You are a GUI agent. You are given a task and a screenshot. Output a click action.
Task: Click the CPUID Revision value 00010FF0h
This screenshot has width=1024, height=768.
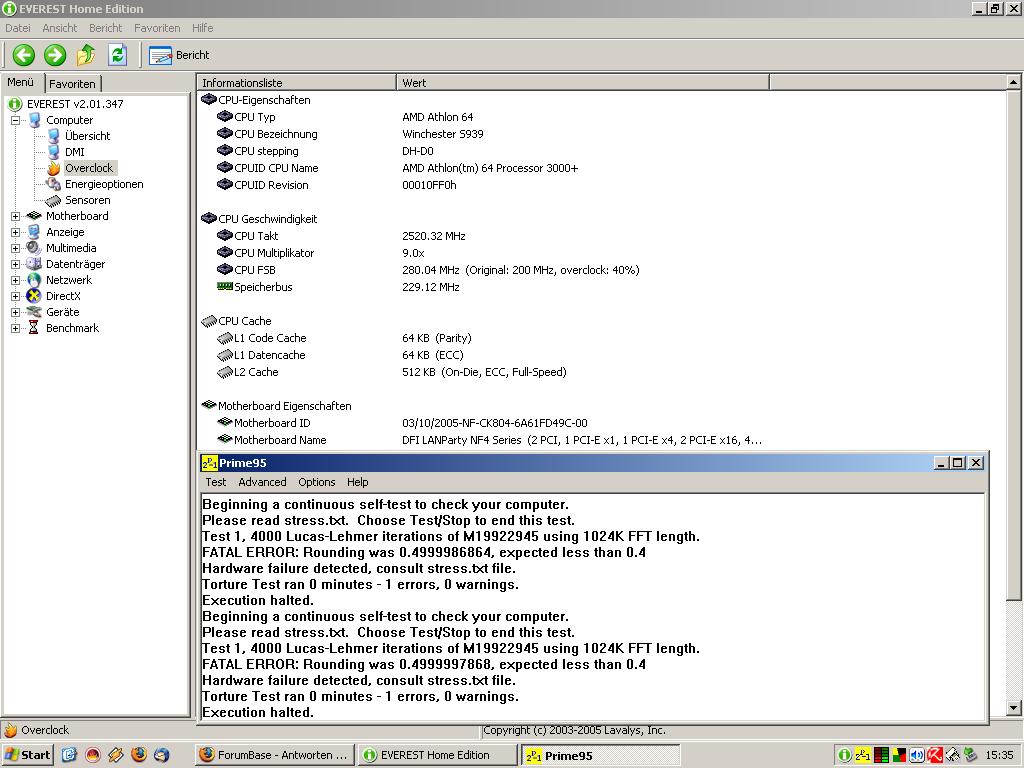[x=429, y=185]
